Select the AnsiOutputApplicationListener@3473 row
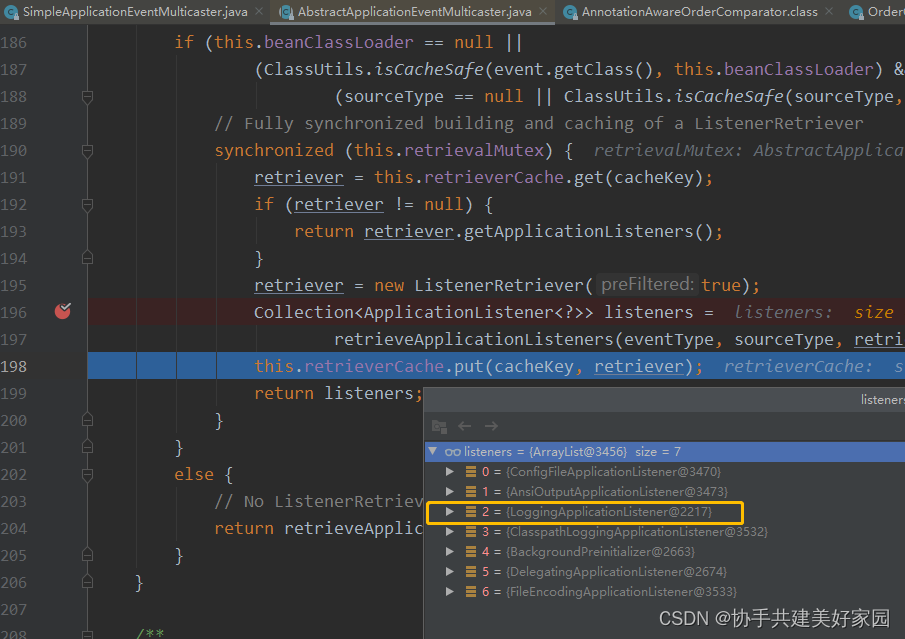This screenshot has height=639, width=905. [665, 491]
